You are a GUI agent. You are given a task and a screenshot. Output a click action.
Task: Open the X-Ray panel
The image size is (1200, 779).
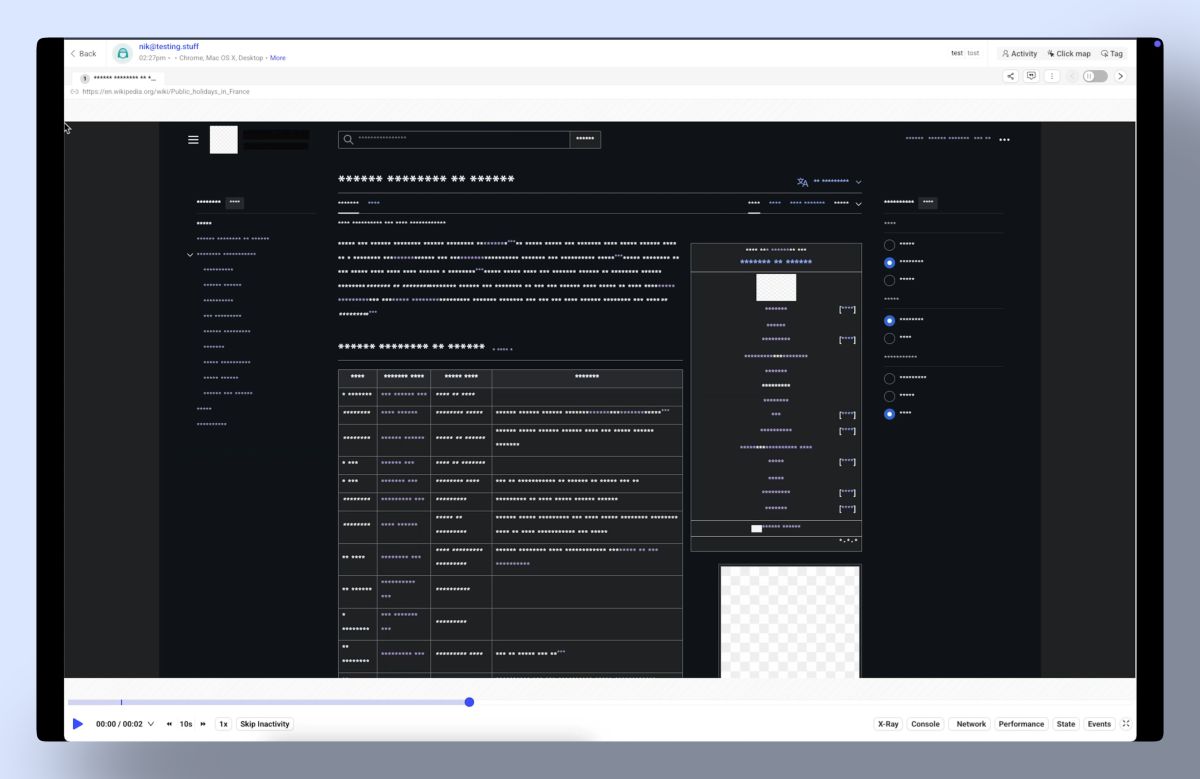(x=888, y=724)
